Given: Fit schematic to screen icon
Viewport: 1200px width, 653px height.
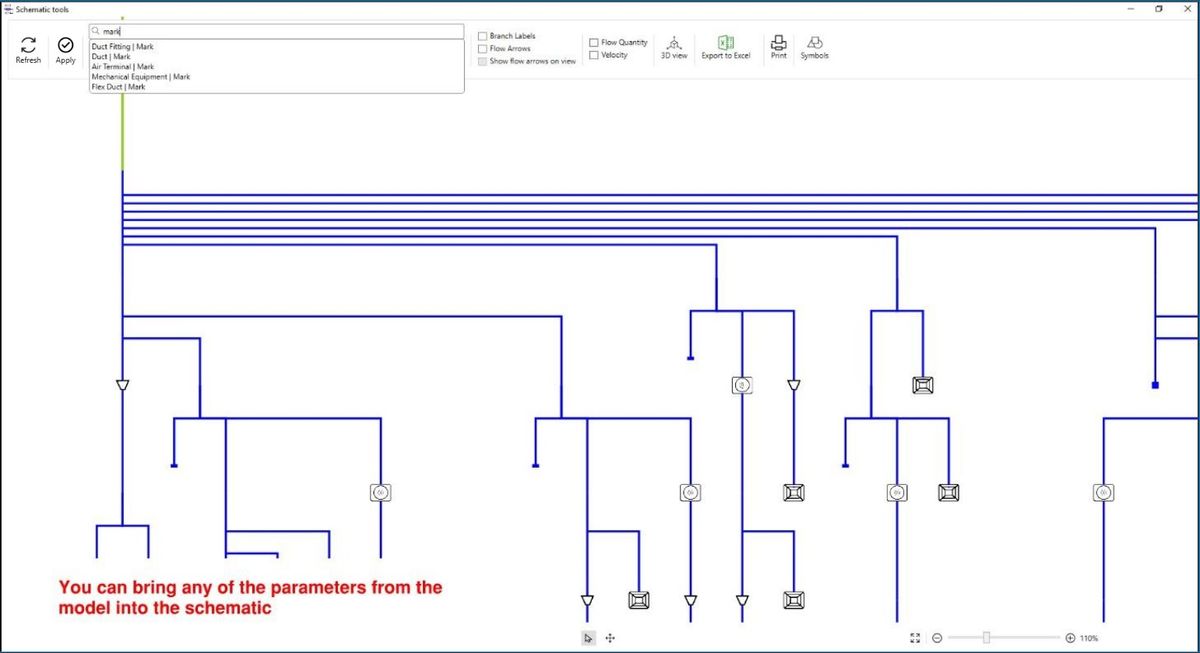Looking at the screenshot, I should [914, 638].
